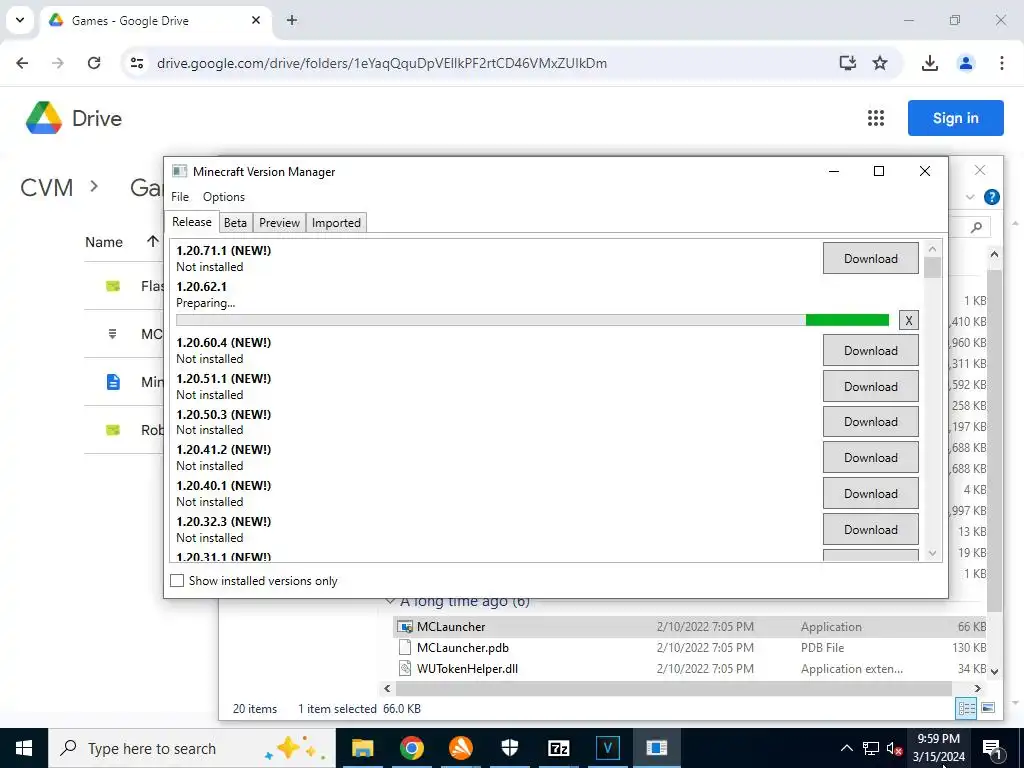Open a new Chrome tab

(x=292, y=20)
